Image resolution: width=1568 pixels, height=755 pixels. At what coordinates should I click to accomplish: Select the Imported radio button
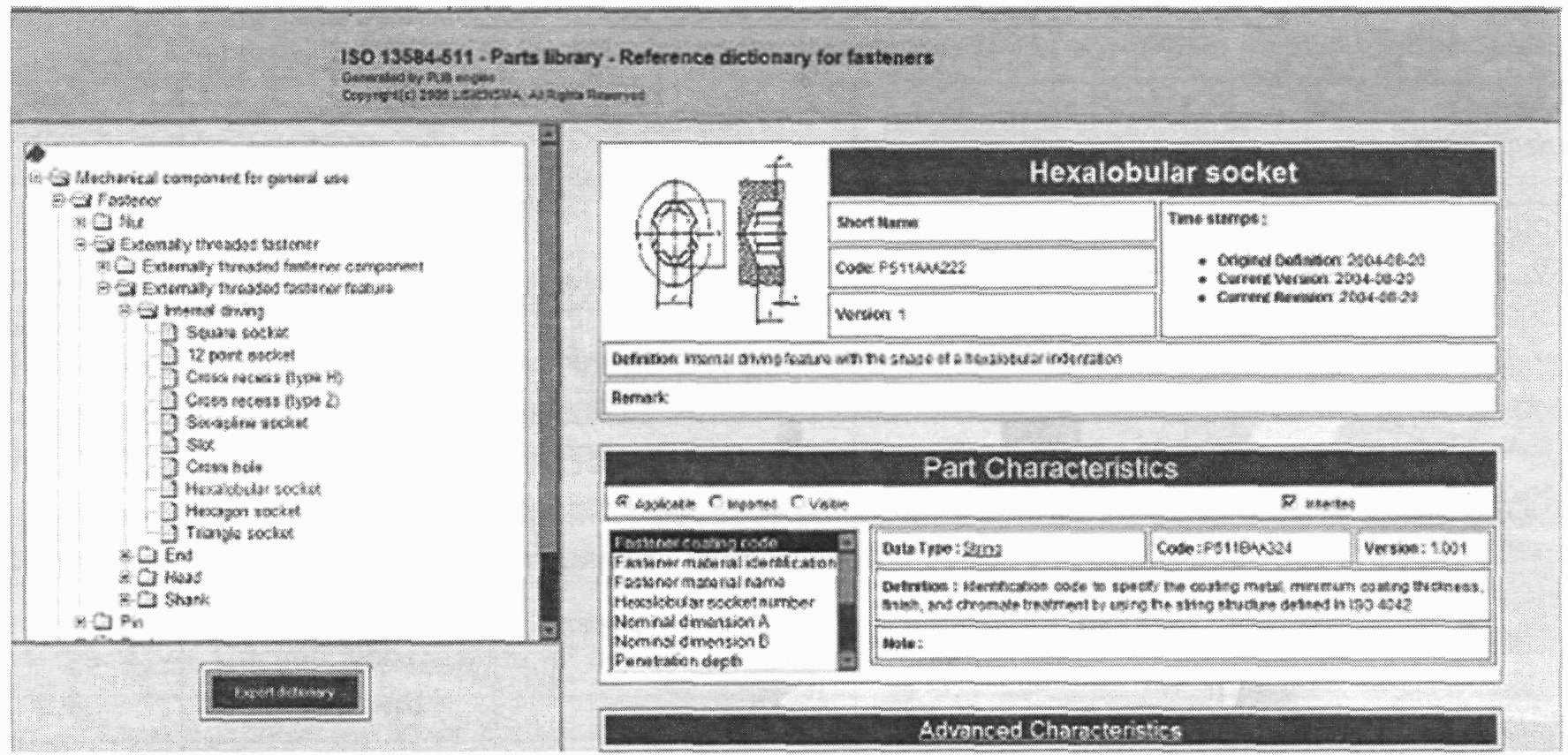click(x=716, y=502)
